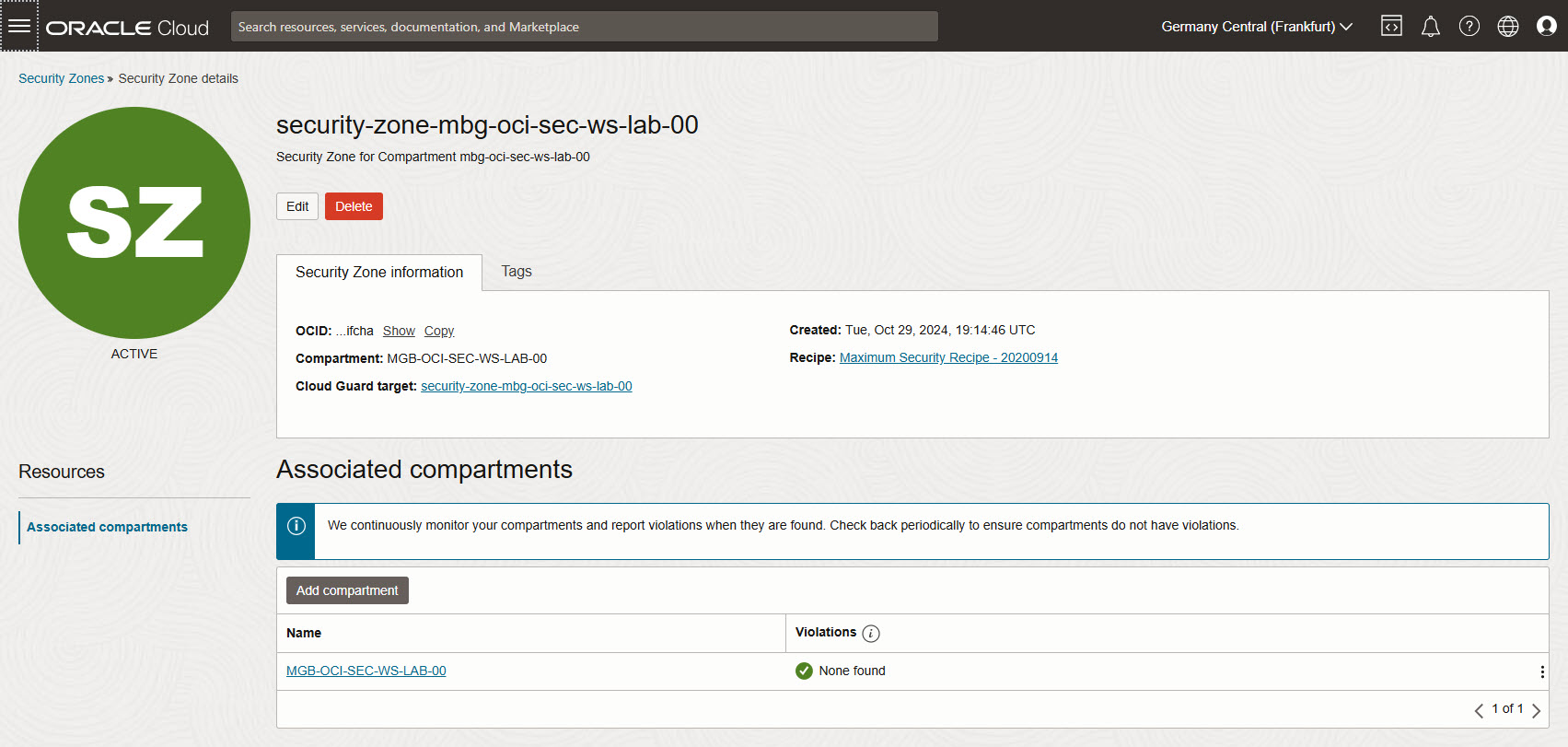Open the Cloud Guard target link

[x=527, y=386]
